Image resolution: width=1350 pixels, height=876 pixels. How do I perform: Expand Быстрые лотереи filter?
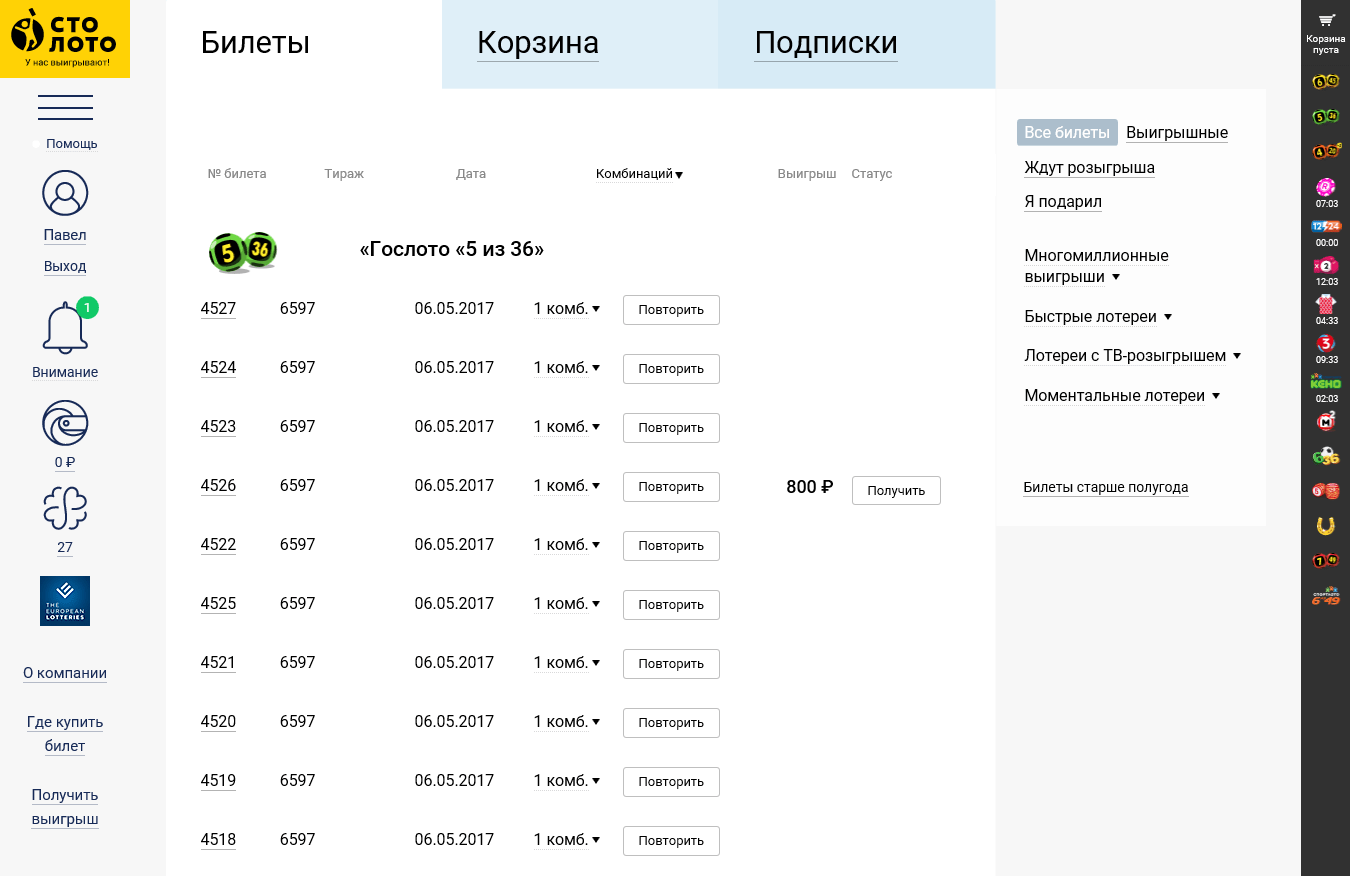click(1098, 317)
